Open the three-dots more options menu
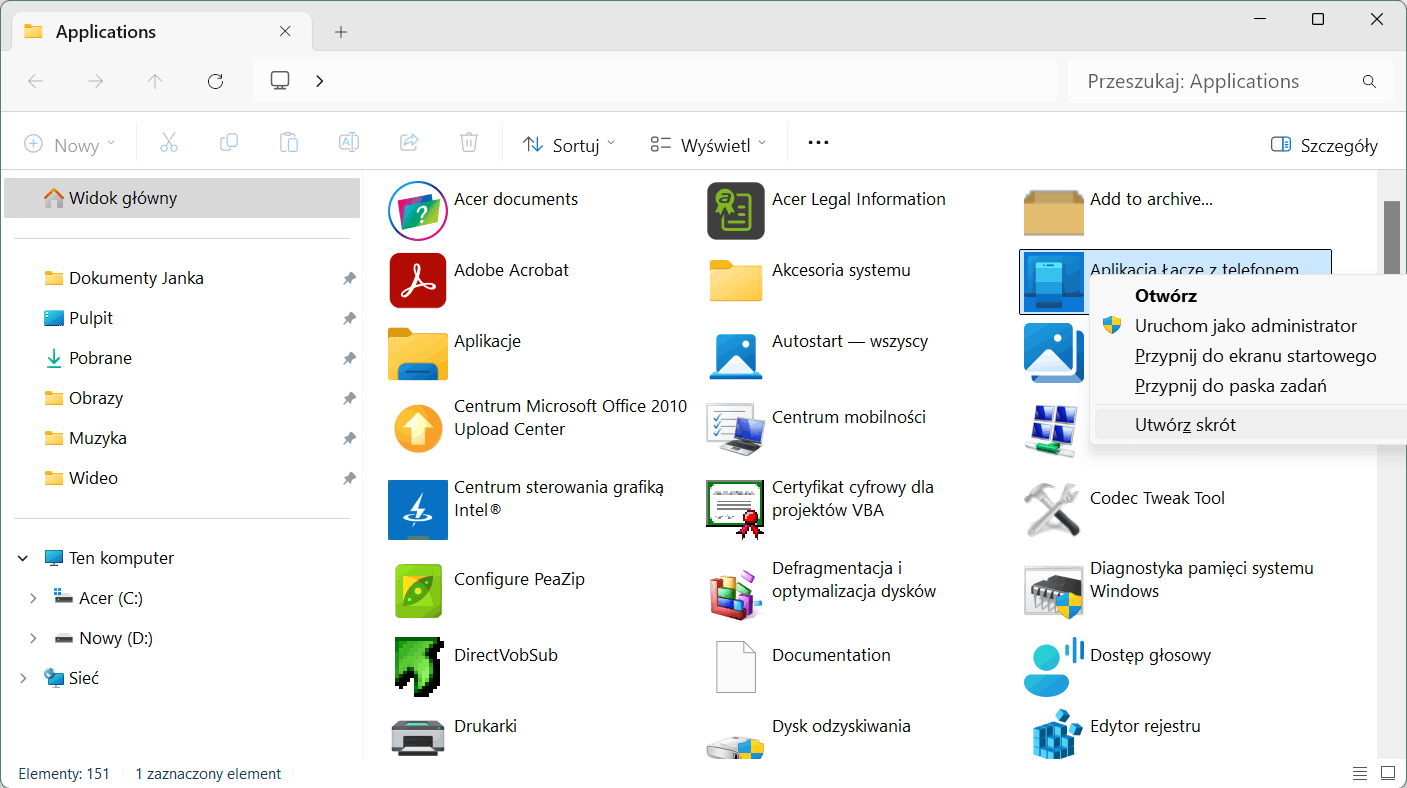Image resolution: width=1407 pixels, height=788 pixels. [818, 143]
